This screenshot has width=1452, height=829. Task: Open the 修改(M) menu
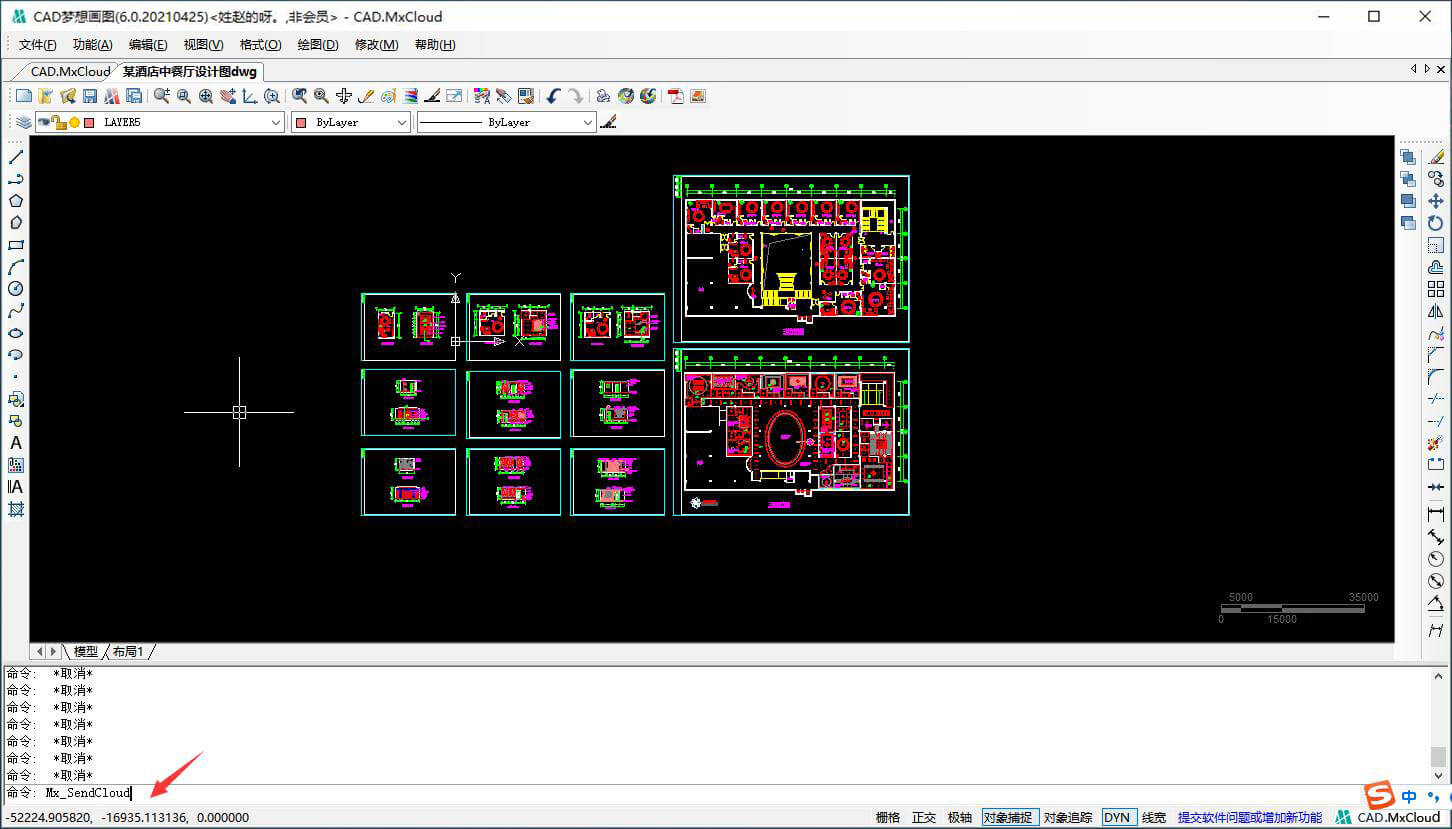point(376,45)
